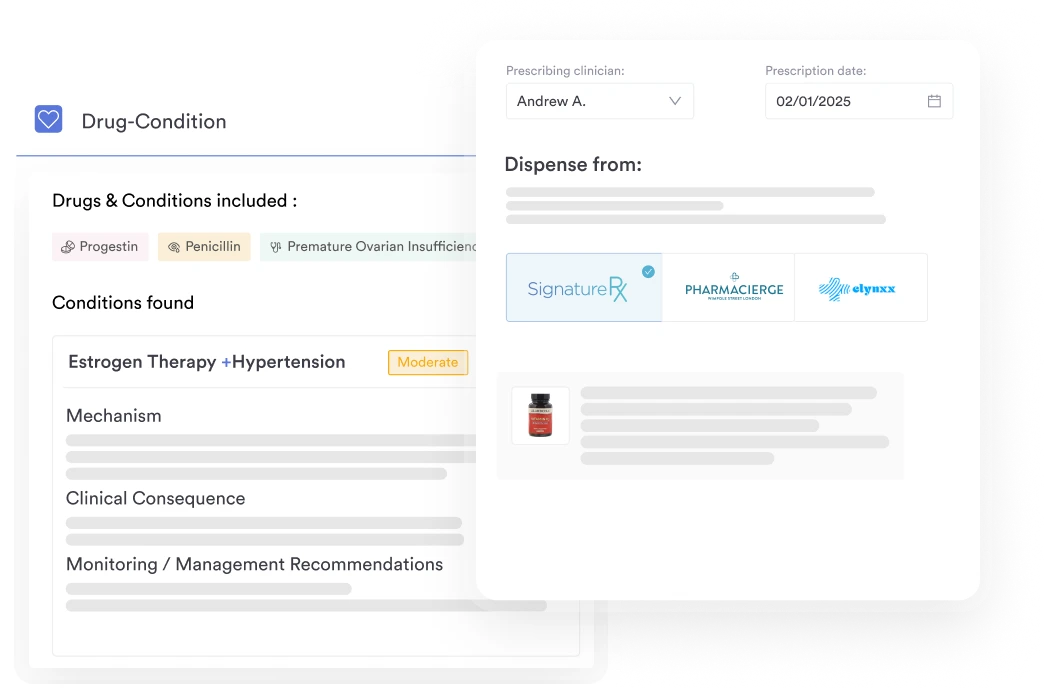Click the blue heart Drug-Condition icon

click(49, 119)
